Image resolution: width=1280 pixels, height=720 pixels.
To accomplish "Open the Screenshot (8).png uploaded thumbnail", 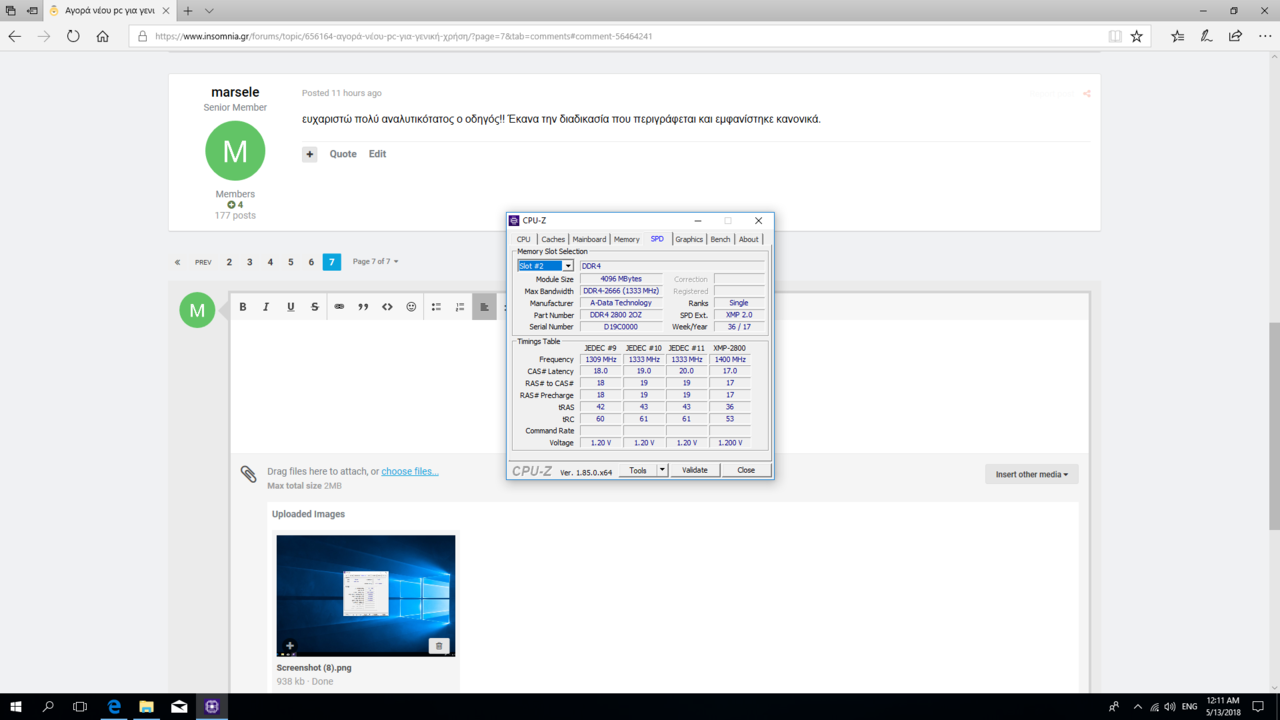I will click(x=366, y=595).
